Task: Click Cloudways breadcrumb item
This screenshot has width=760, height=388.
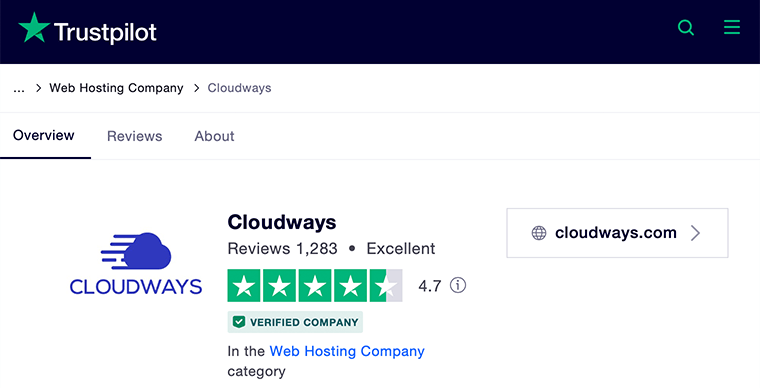Action: pos(239,88)
